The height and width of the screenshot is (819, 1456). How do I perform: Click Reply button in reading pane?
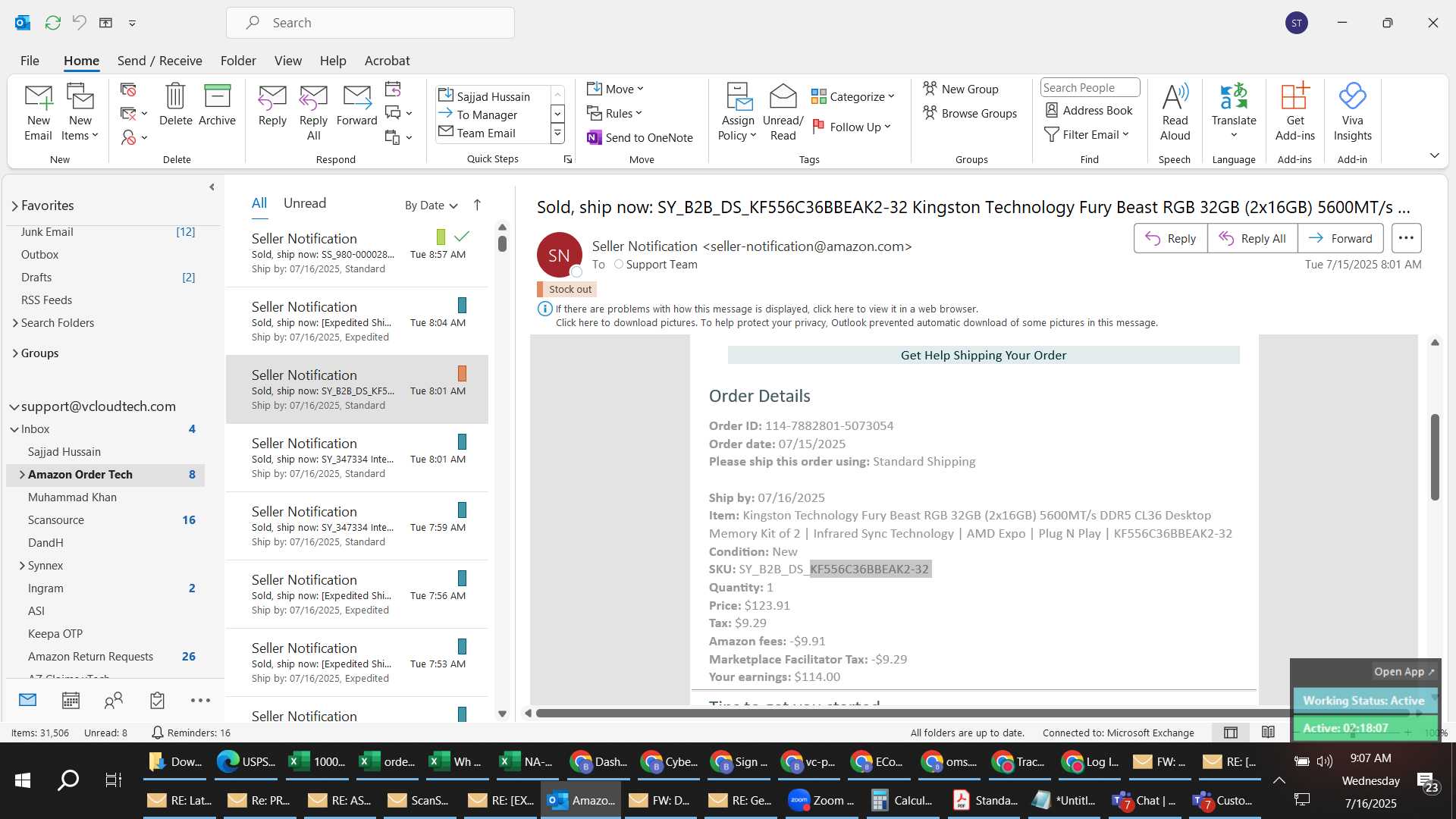click(1170, 238)
